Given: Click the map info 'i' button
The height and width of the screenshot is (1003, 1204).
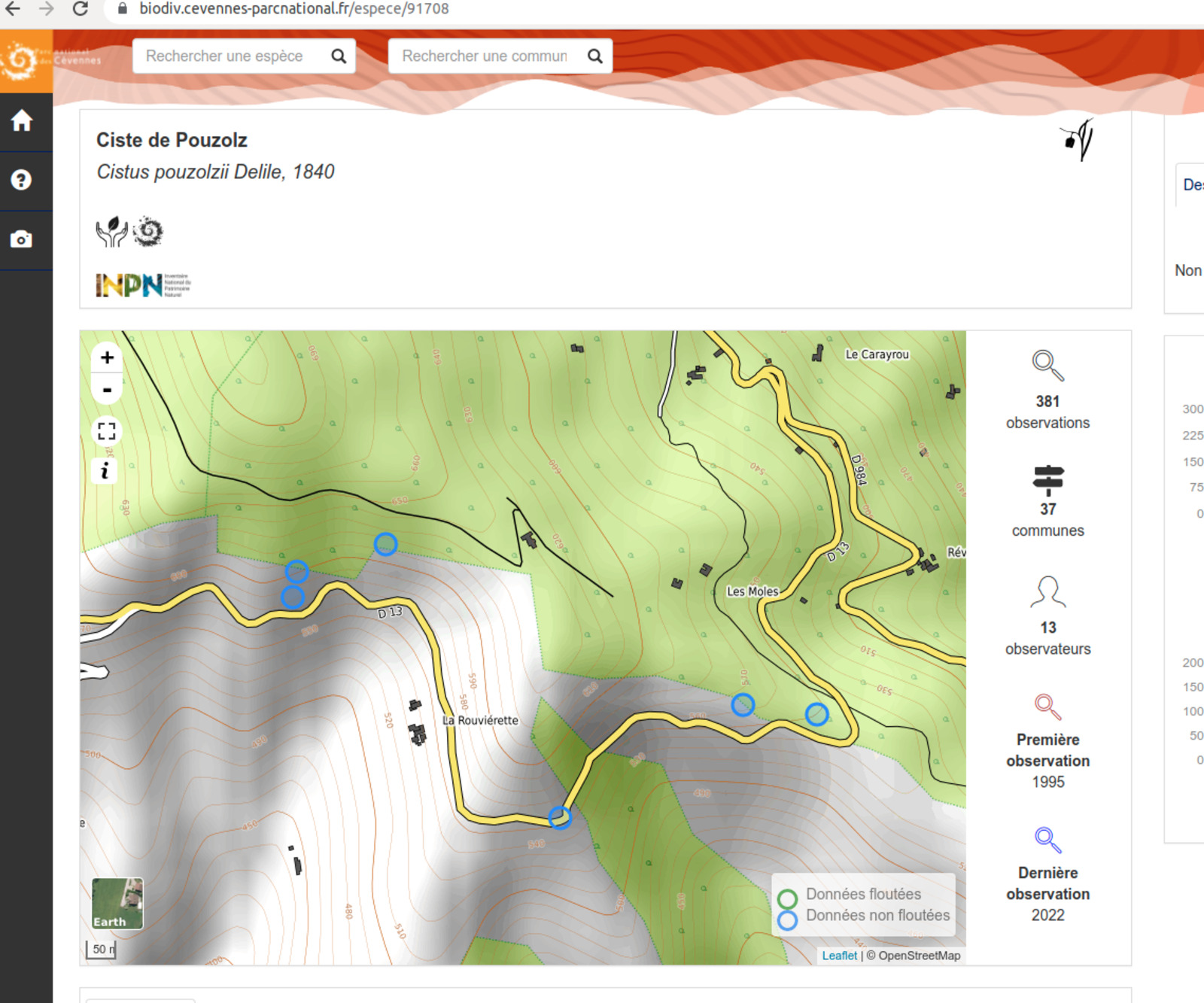Looking at the screenshot, I should coord(105,471).
